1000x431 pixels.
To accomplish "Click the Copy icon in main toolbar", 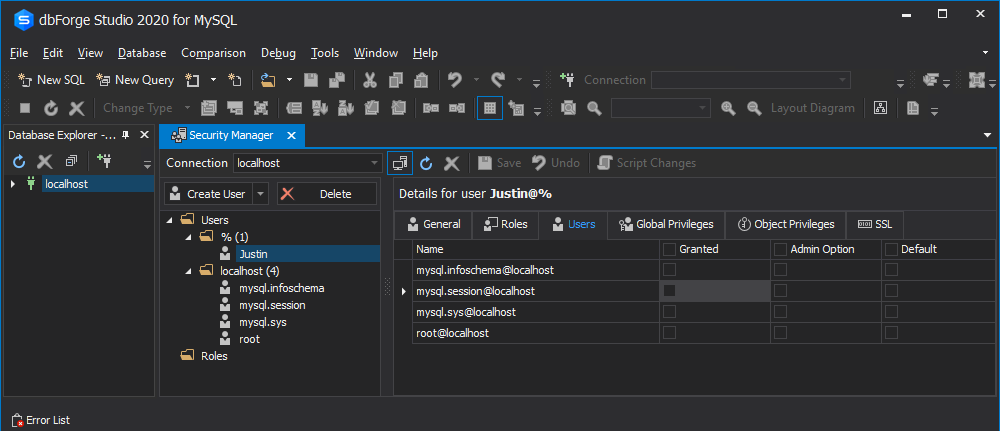I will 395,80.
